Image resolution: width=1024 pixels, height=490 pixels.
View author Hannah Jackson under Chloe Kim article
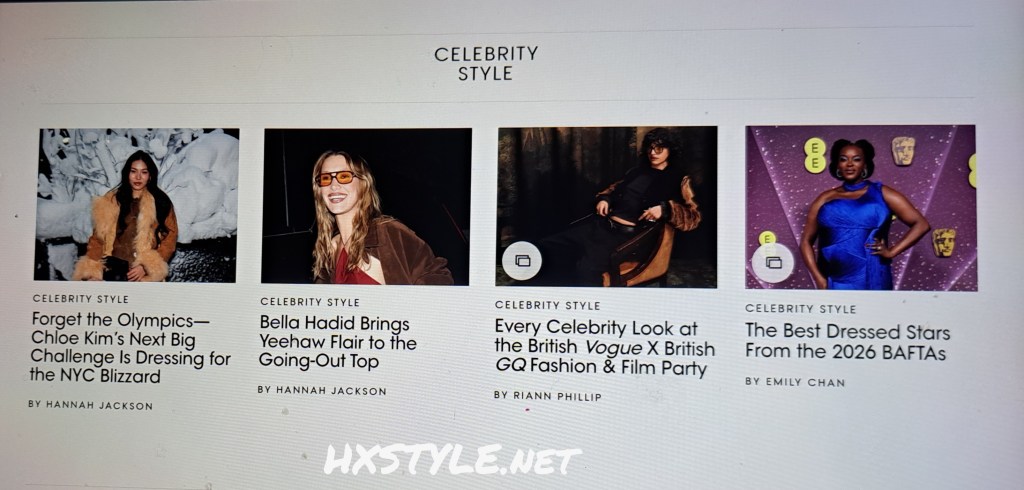[x=90, y=405]
